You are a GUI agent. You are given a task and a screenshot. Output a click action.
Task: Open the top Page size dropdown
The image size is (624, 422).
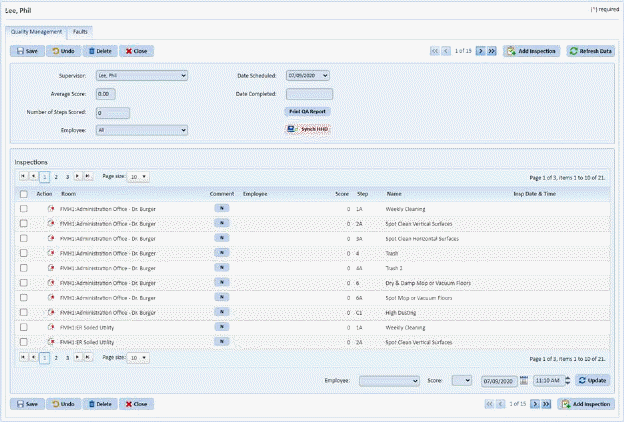(139, 176)
